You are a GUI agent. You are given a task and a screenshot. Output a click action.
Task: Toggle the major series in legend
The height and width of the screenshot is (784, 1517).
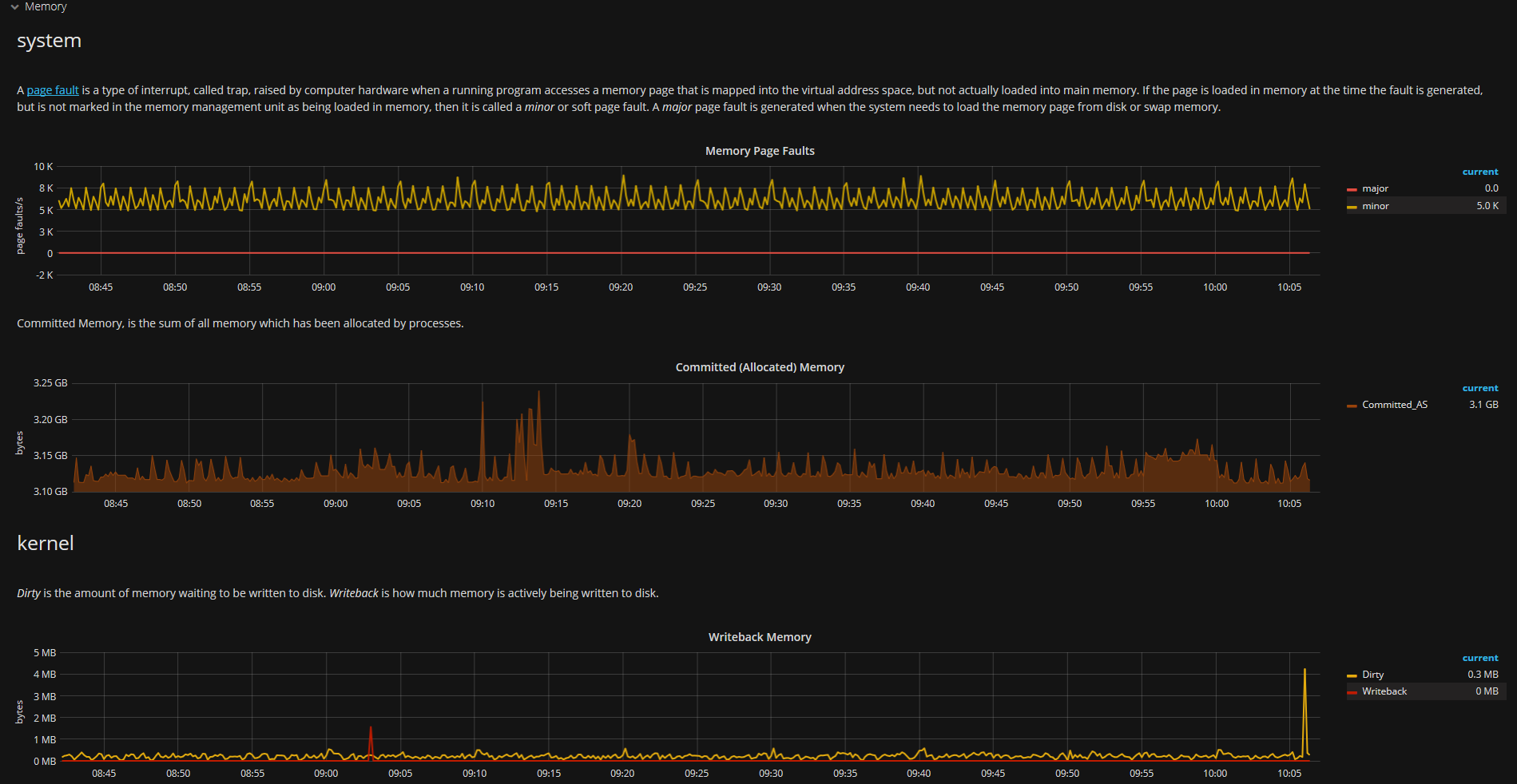tap(1375, 188)
